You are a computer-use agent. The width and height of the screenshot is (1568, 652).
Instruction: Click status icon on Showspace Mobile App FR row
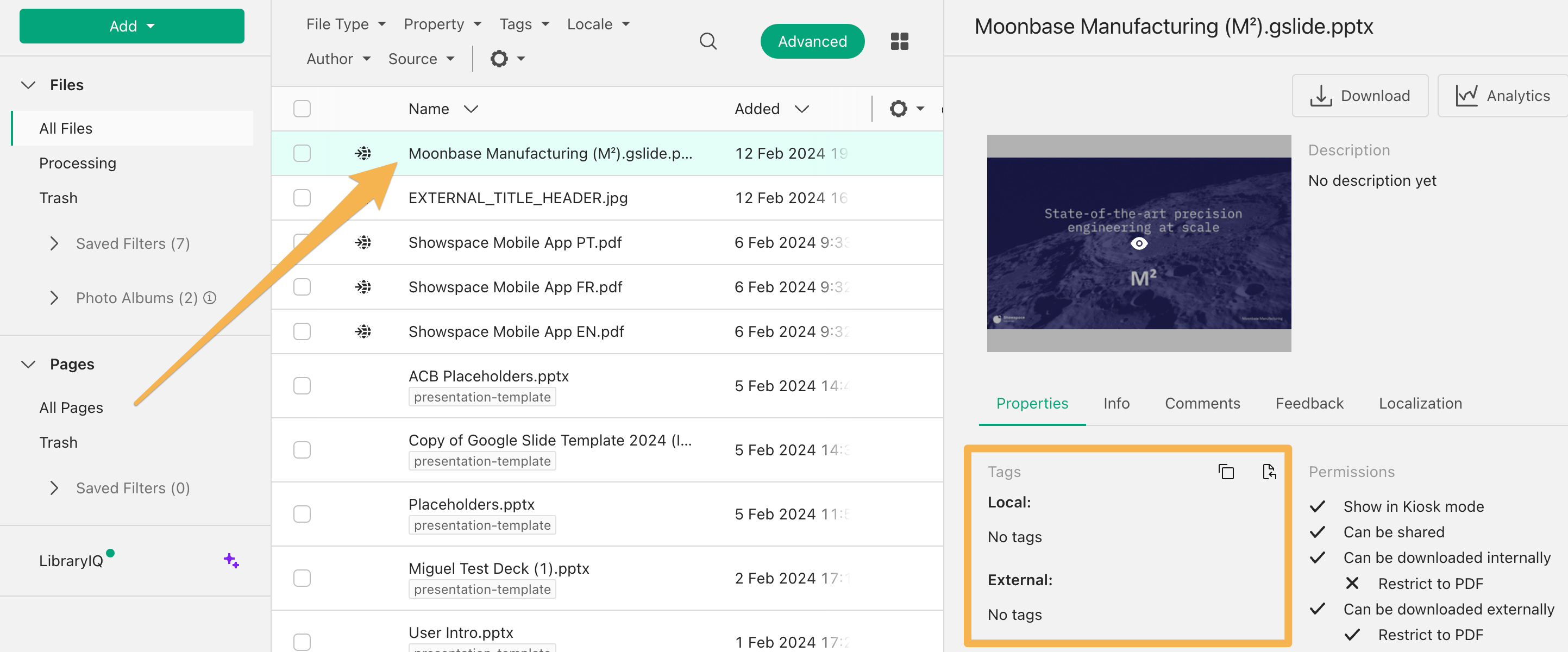click(x=363, y=287)
